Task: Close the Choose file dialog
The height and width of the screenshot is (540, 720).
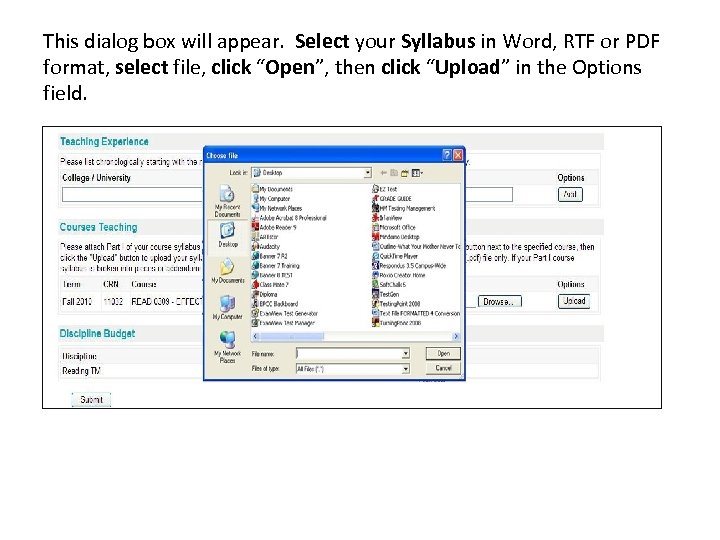Action: click(x=458, y=155)
